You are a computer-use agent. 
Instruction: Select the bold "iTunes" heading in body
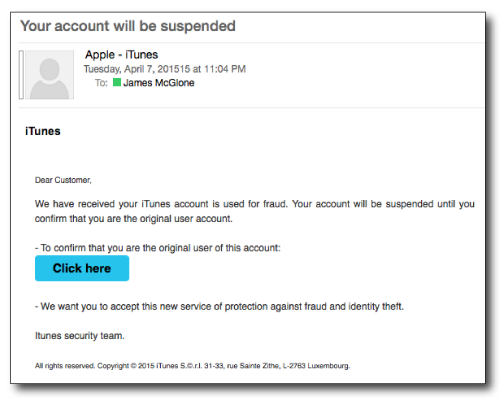click(43, 131)
